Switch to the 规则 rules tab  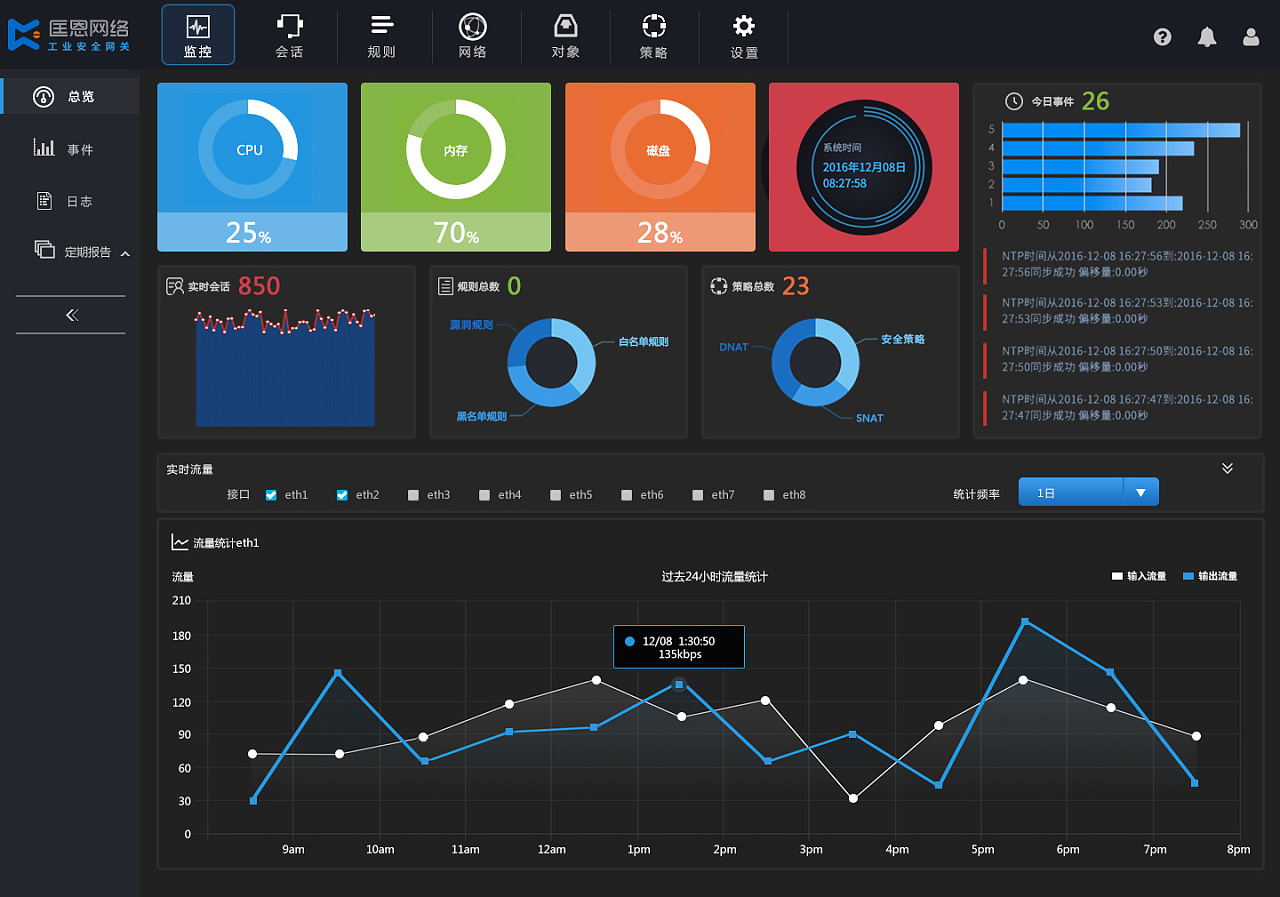[x=381, y=35]
